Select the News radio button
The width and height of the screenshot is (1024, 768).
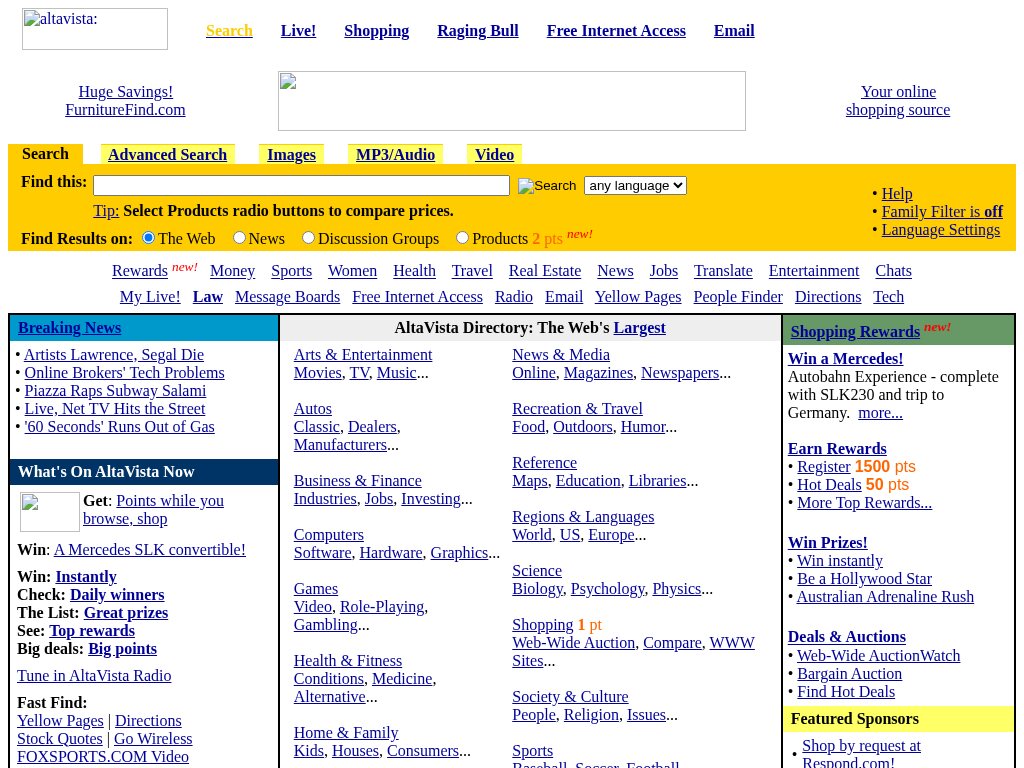(x=239, y=238)
